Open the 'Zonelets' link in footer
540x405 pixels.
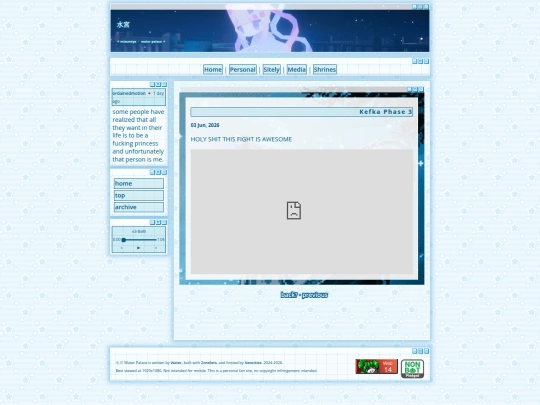point(209,363)
